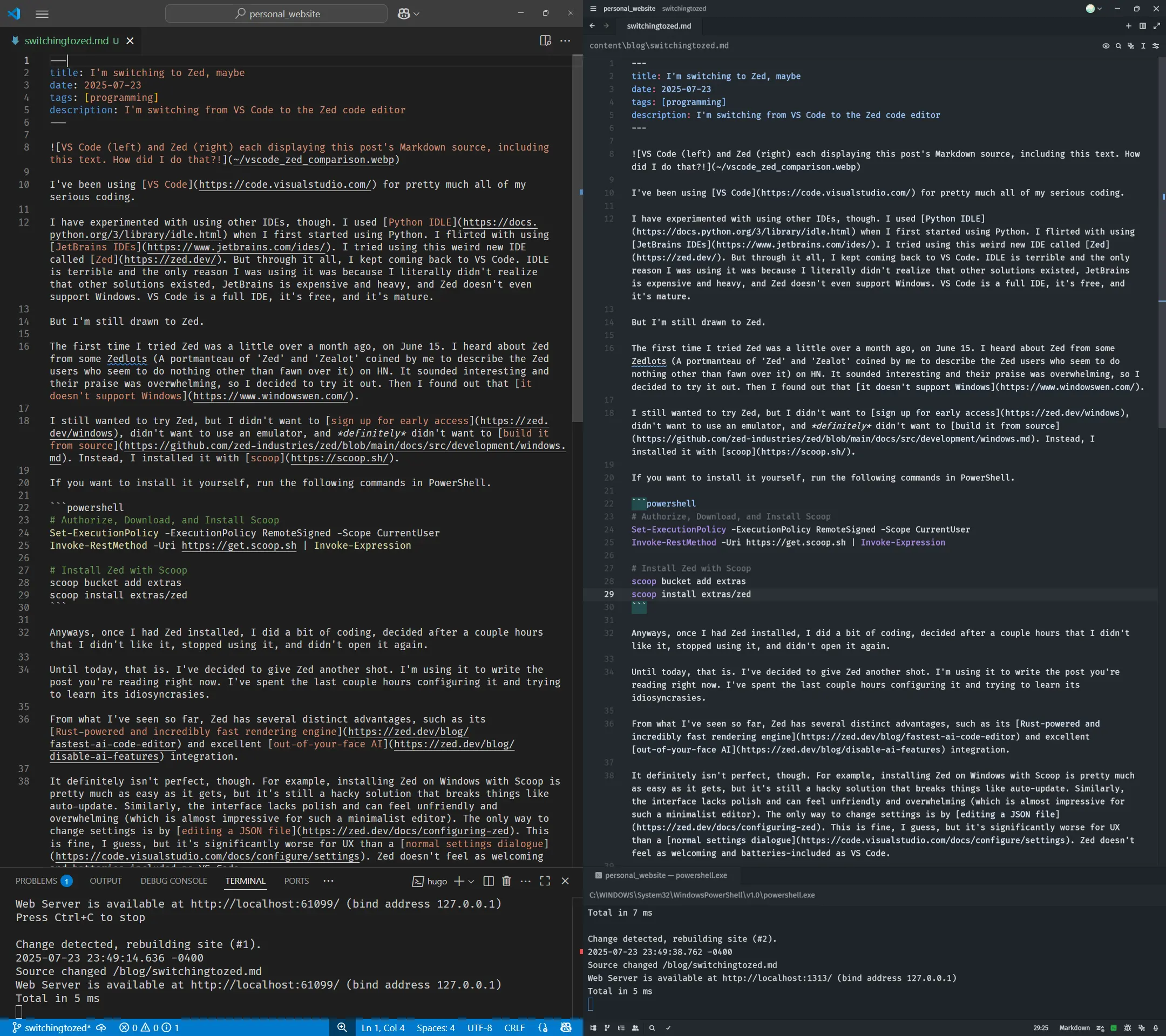Switch to the OUTPUT panel tab
Viewport: 1166px width, 1036px height.
[x=105, y=881]
